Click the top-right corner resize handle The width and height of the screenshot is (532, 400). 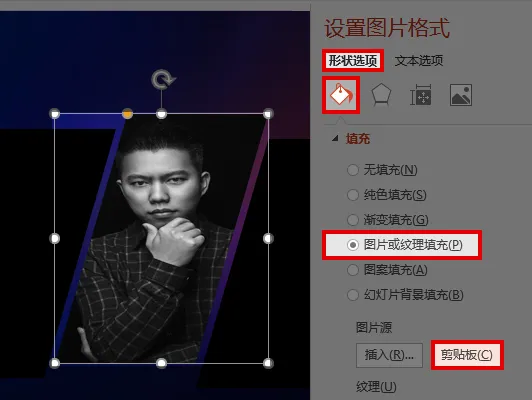click(268, 114)
